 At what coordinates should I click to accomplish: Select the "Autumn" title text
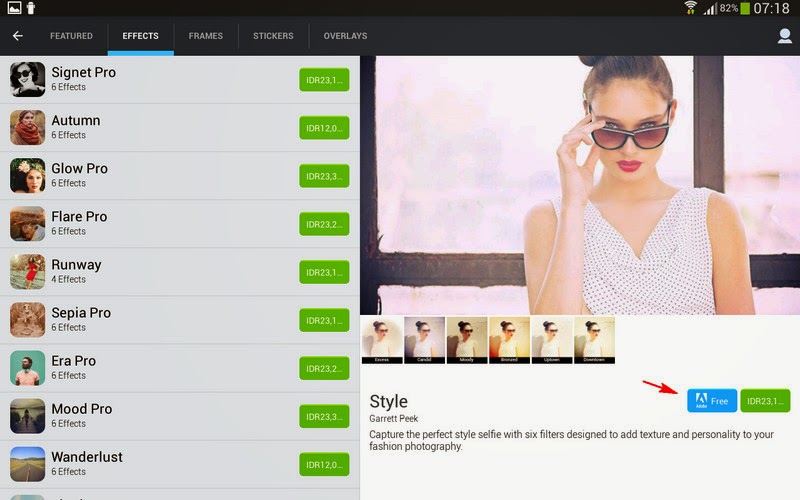[76, 120]
